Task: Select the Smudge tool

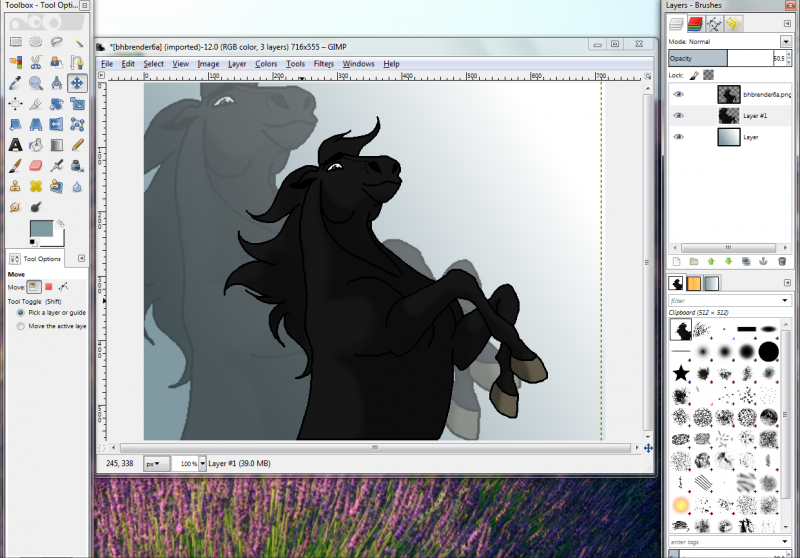Action: [16, 207]
